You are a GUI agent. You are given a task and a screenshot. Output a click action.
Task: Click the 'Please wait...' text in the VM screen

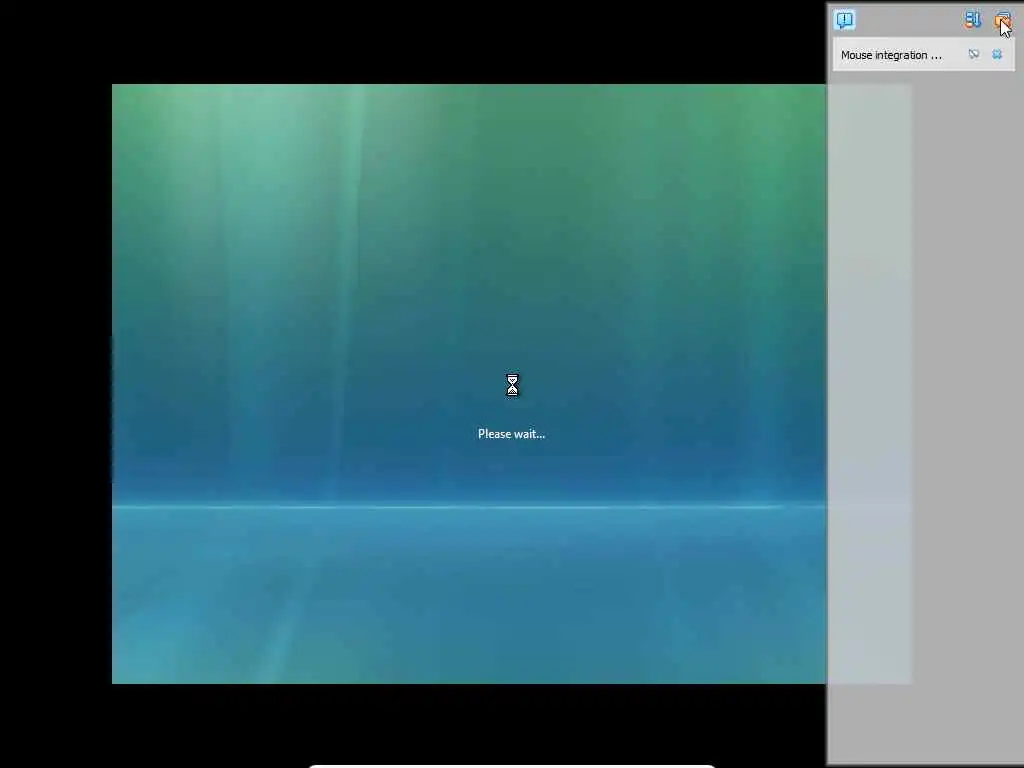click(x=511, y=434)
